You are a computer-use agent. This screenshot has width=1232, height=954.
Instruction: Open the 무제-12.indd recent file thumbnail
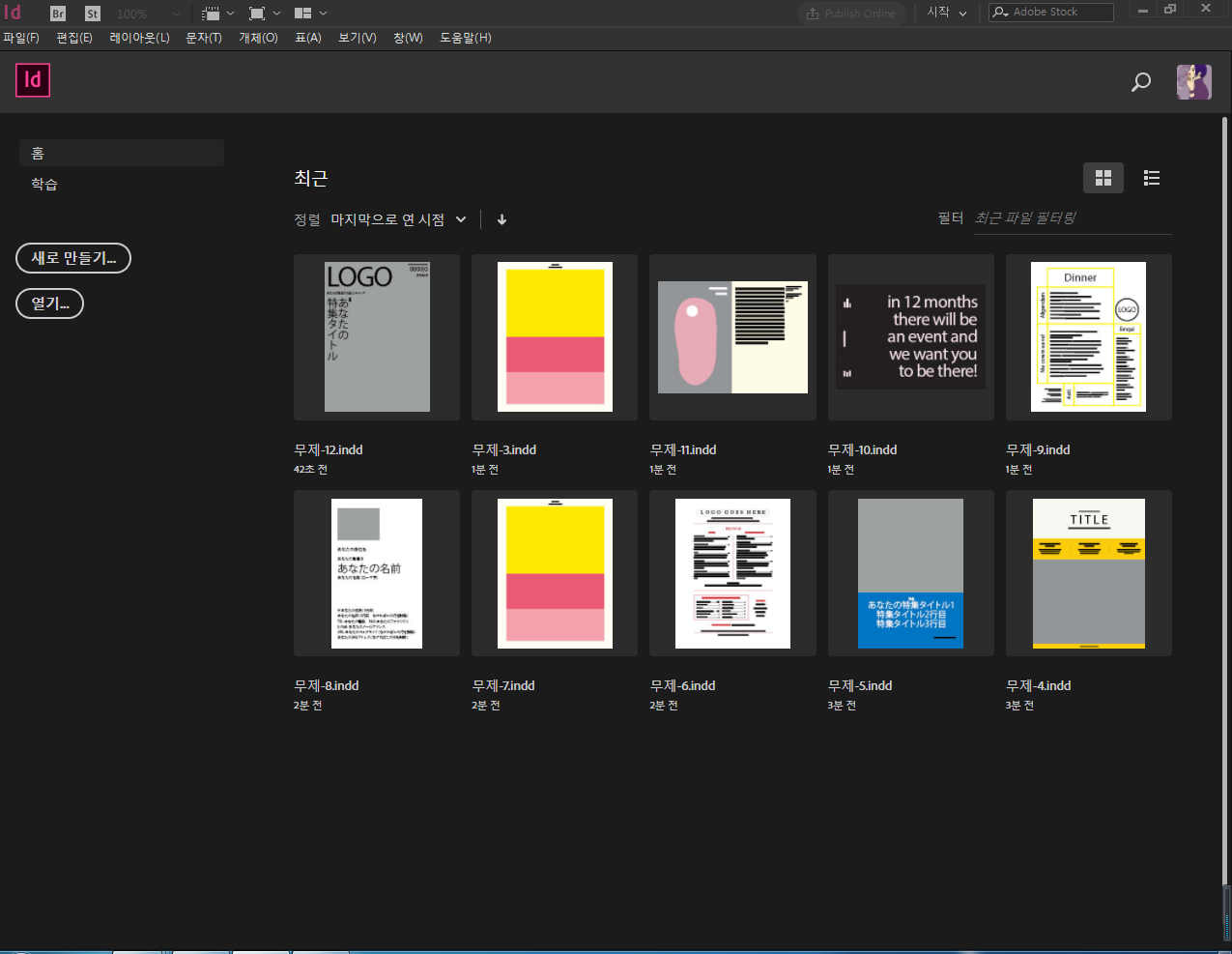point(376,336)
